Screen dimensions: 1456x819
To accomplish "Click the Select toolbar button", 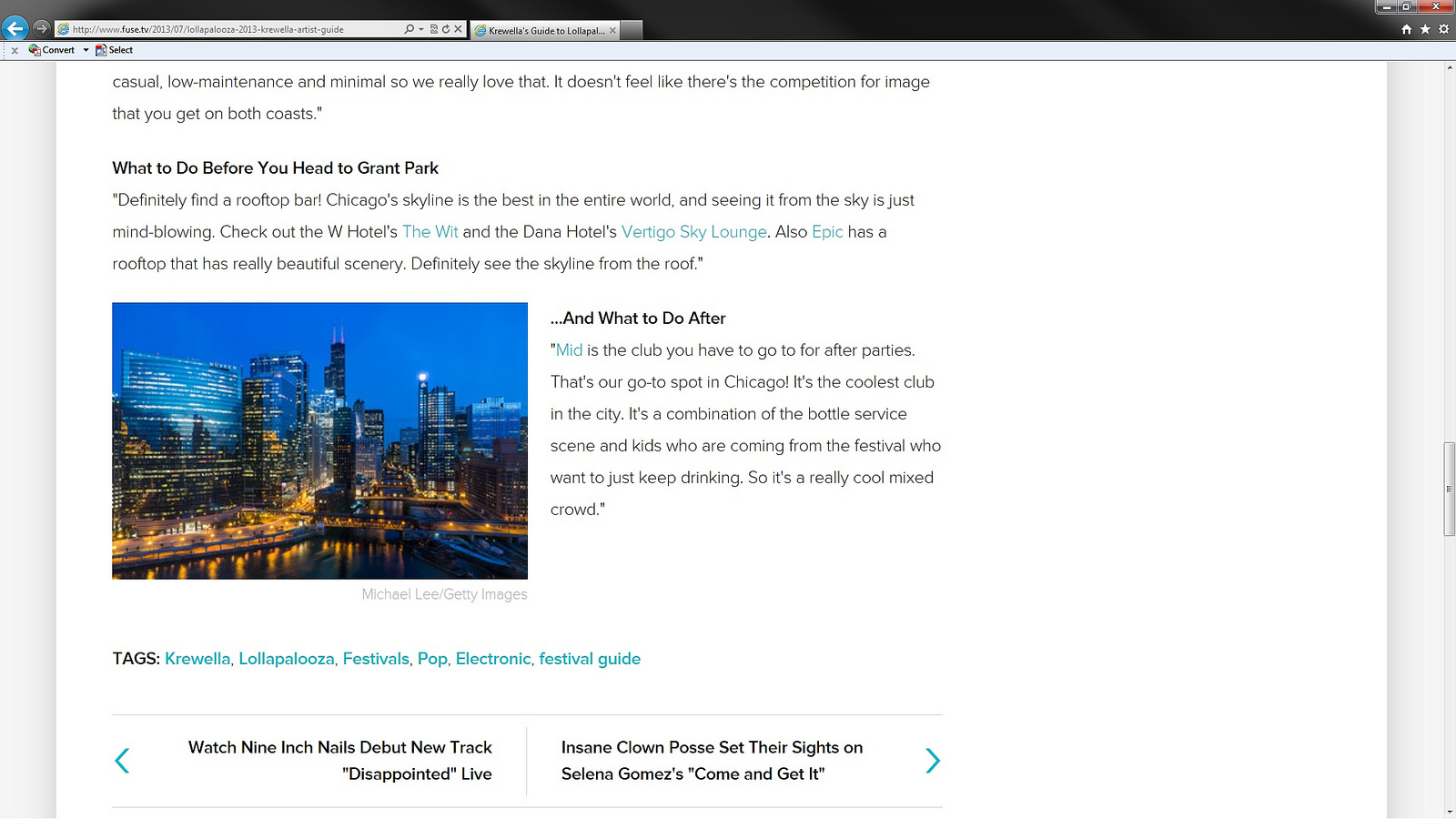I will pos(115,50).
